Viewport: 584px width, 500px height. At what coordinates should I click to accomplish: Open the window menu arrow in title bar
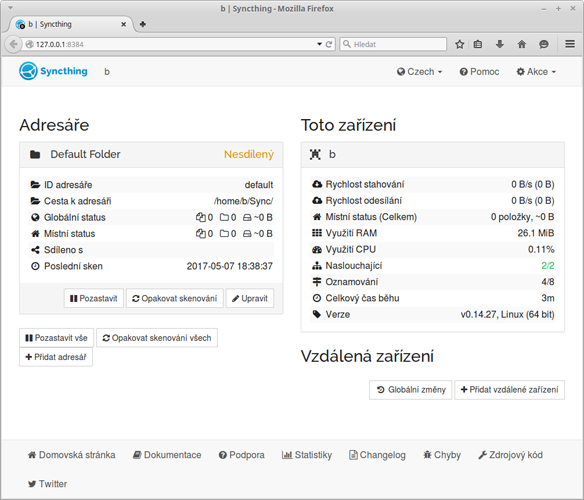point(10,8)
